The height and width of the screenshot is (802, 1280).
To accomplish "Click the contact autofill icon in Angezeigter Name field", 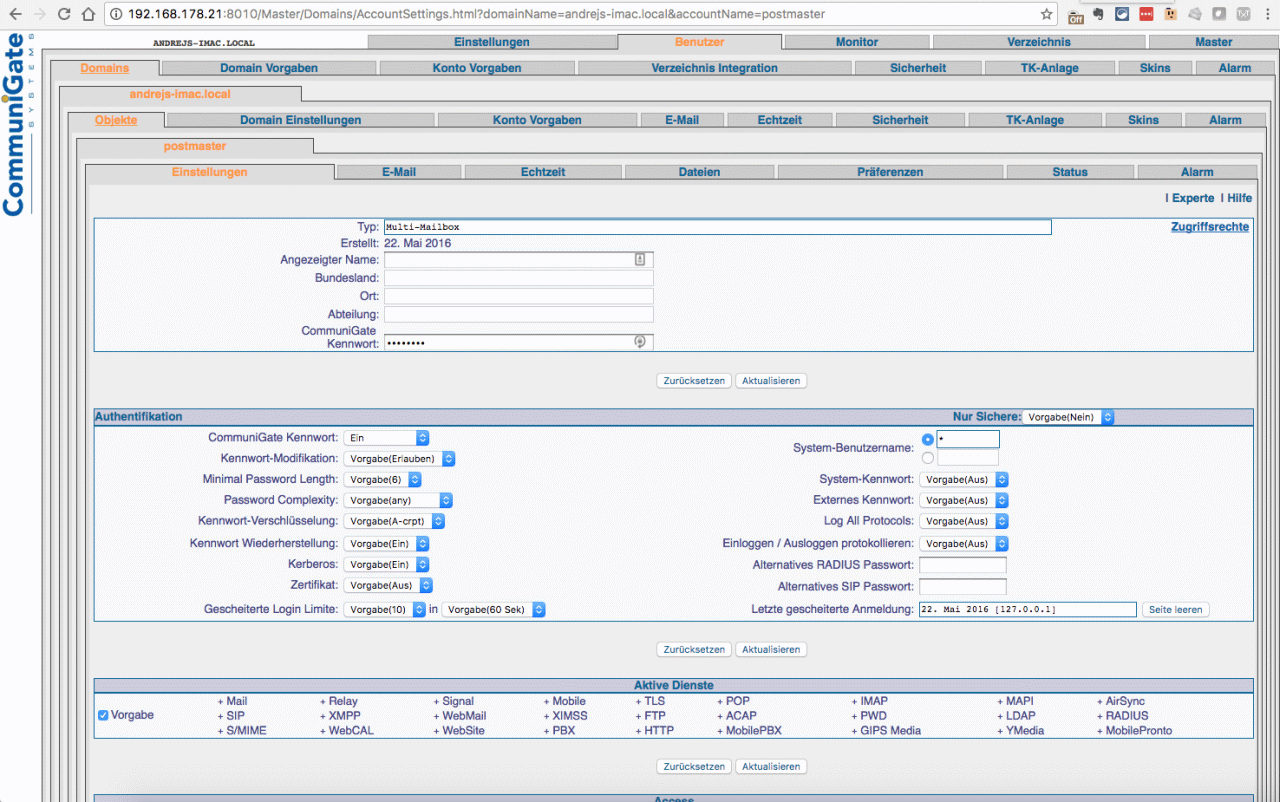I will click(x=641, y=260).
